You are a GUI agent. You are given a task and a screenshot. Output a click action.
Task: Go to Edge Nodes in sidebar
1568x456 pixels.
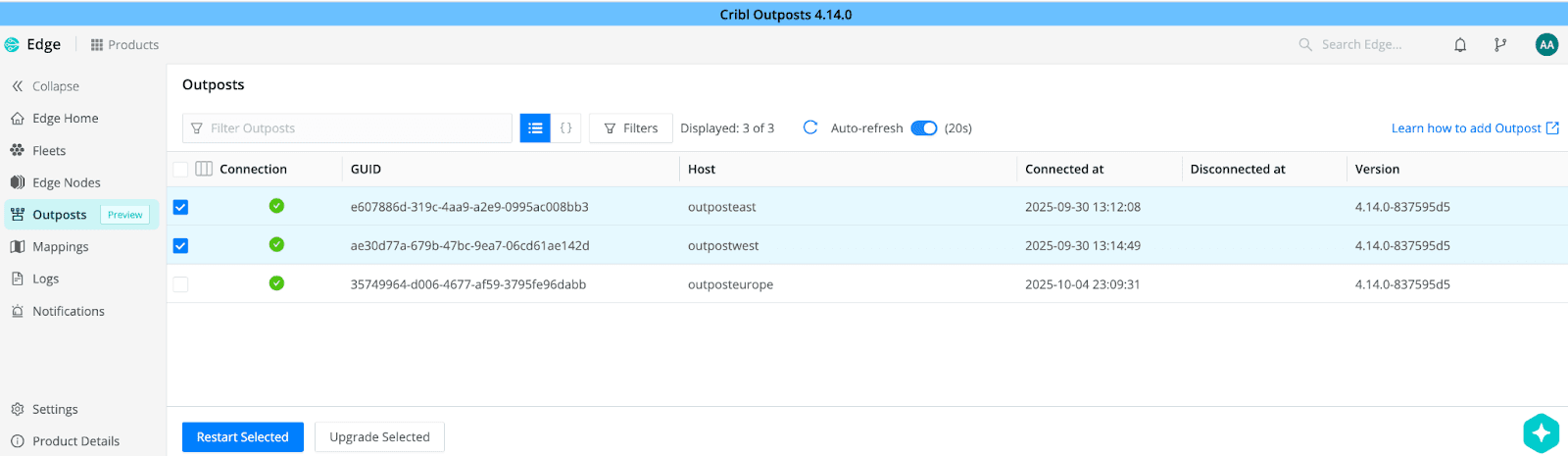(66, 182)
